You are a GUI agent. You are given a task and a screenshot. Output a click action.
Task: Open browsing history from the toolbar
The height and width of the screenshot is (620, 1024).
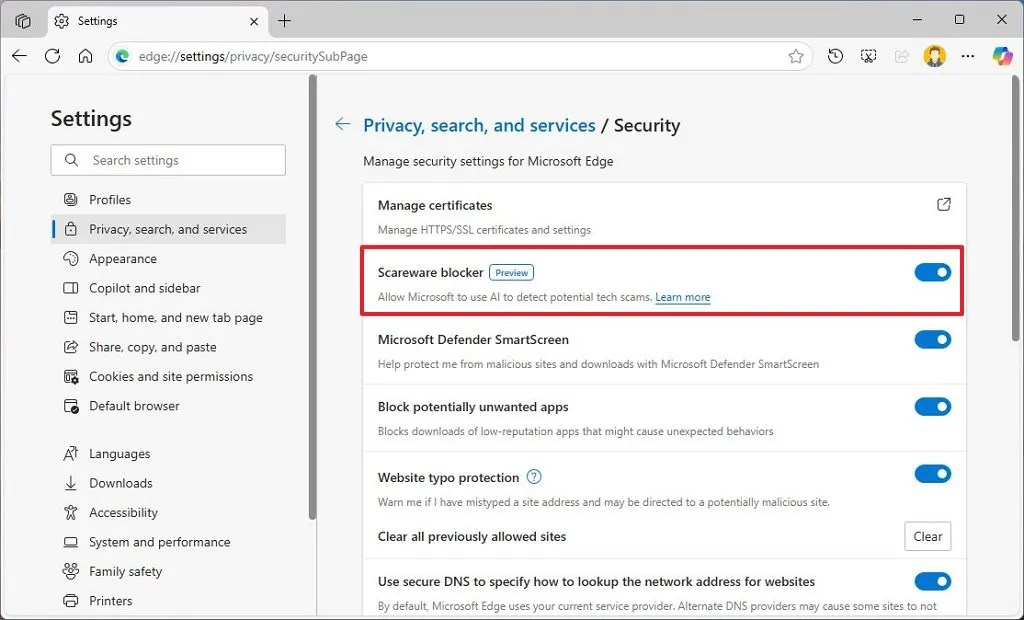835,56
